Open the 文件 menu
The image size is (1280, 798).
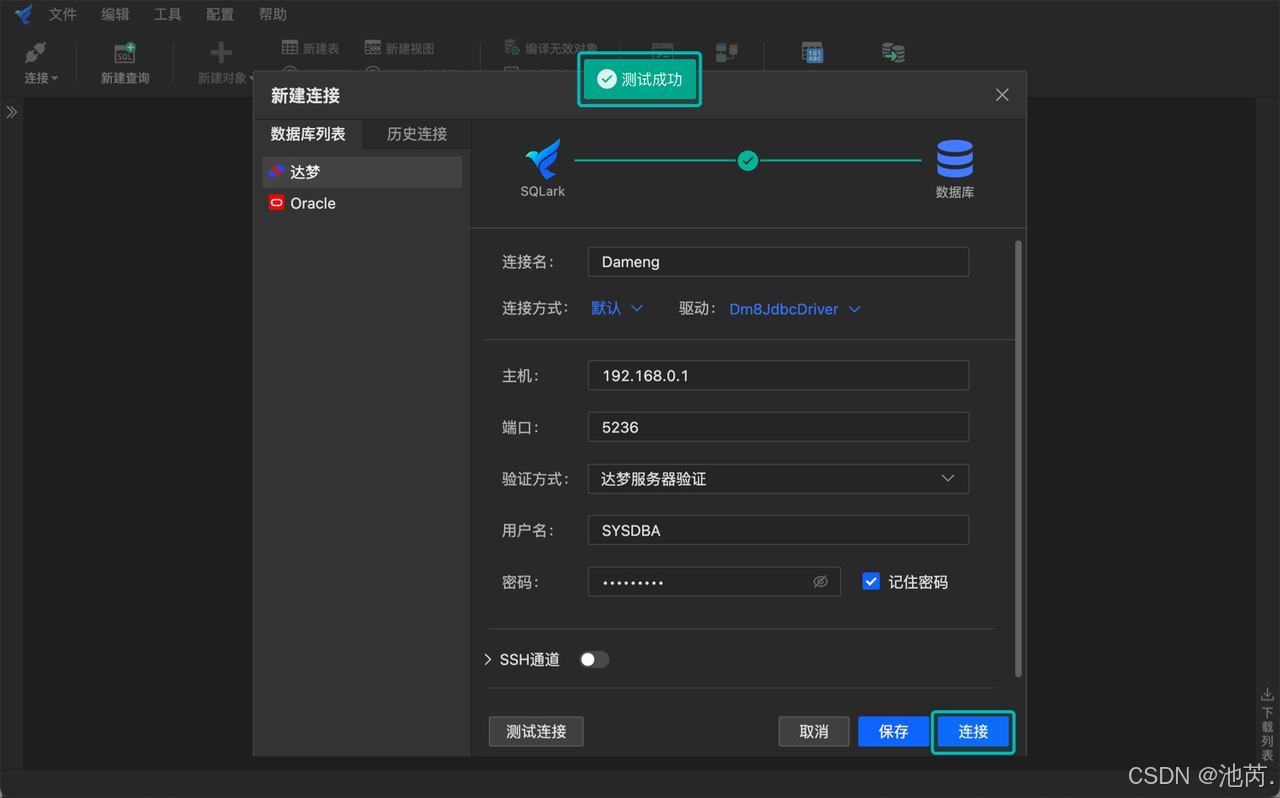pos(63,14)
